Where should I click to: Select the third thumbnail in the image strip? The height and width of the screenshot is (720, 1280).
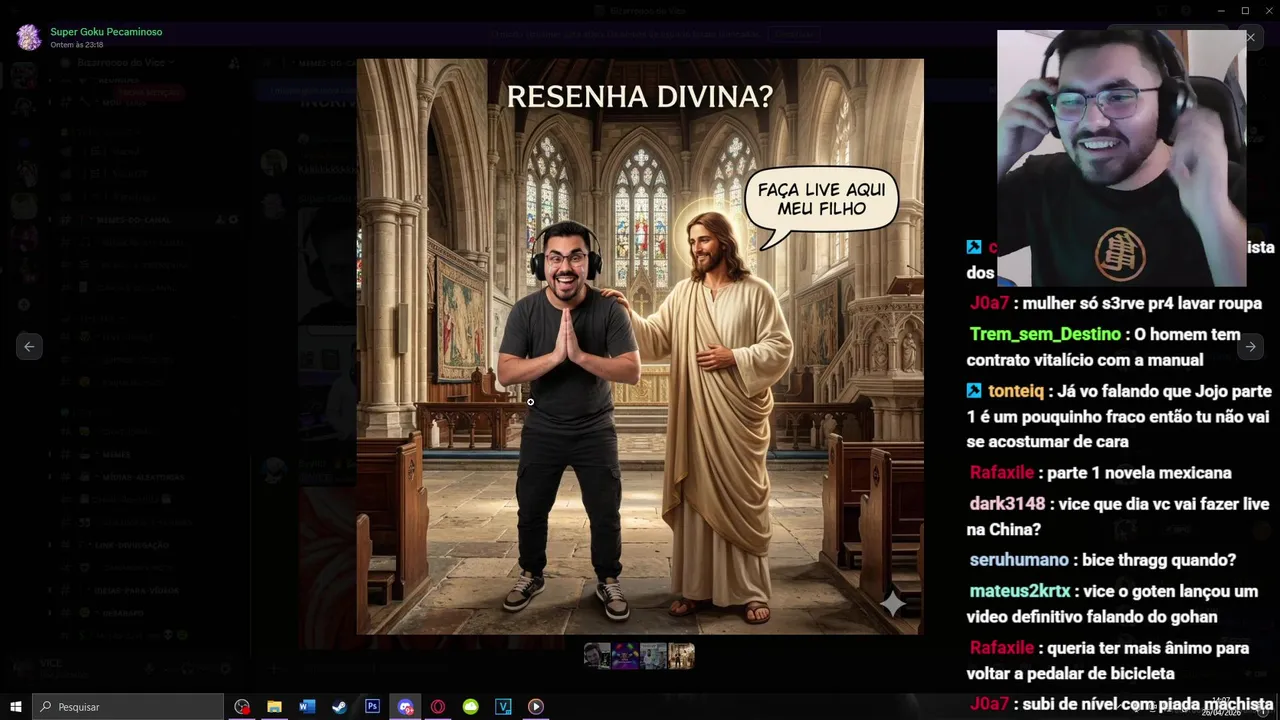tap(653, 656)
